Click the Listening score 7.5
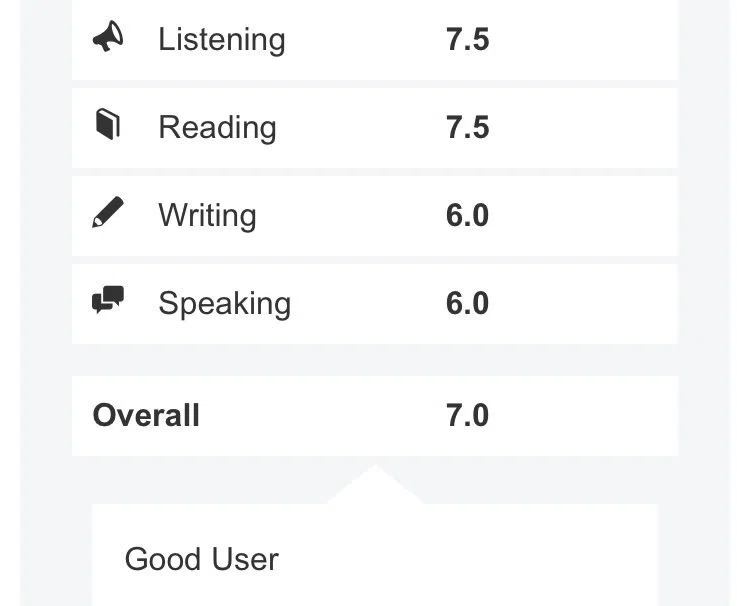 coord(467,39)
